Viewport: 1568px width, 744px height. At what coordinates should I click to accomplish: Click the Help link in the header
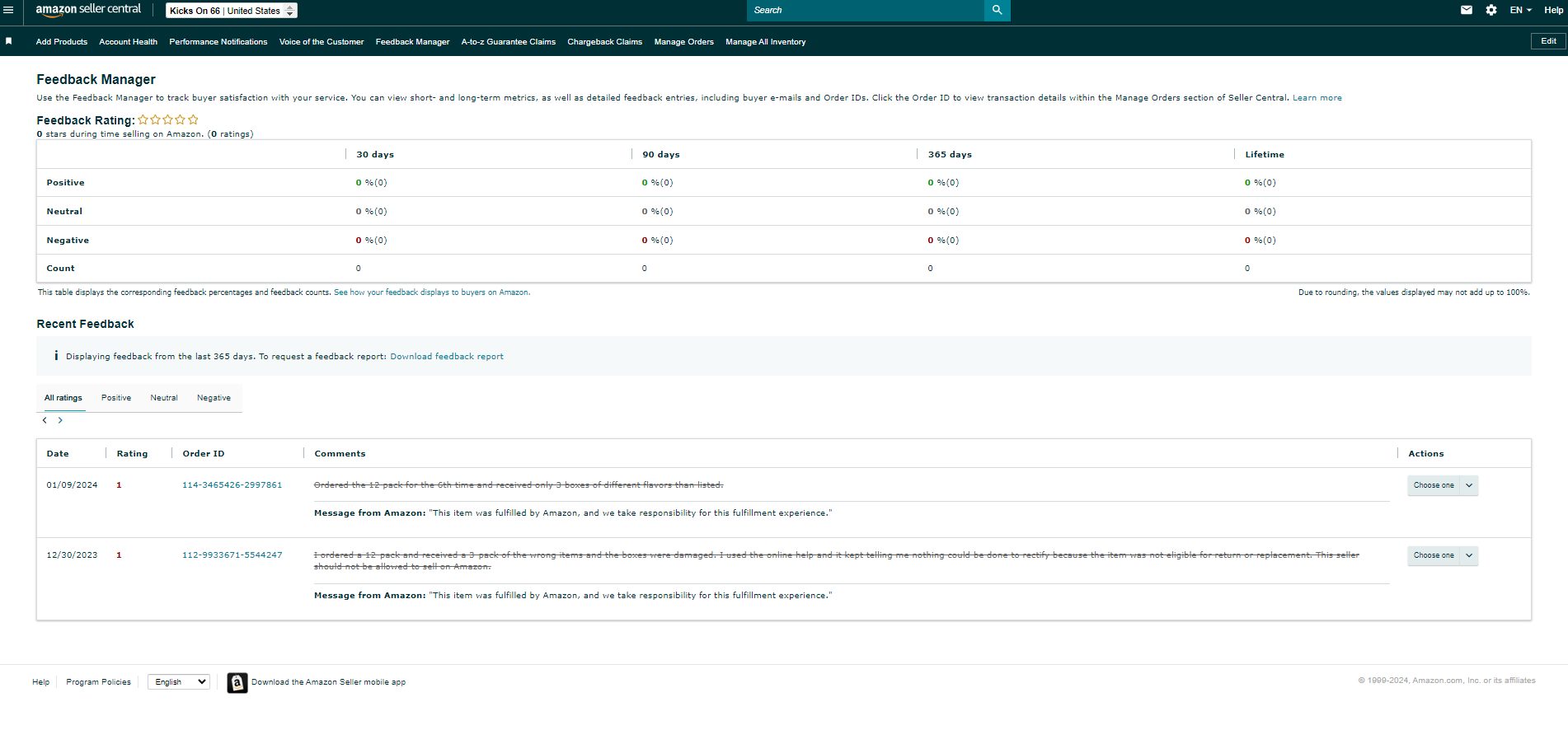coord(1553,10)
